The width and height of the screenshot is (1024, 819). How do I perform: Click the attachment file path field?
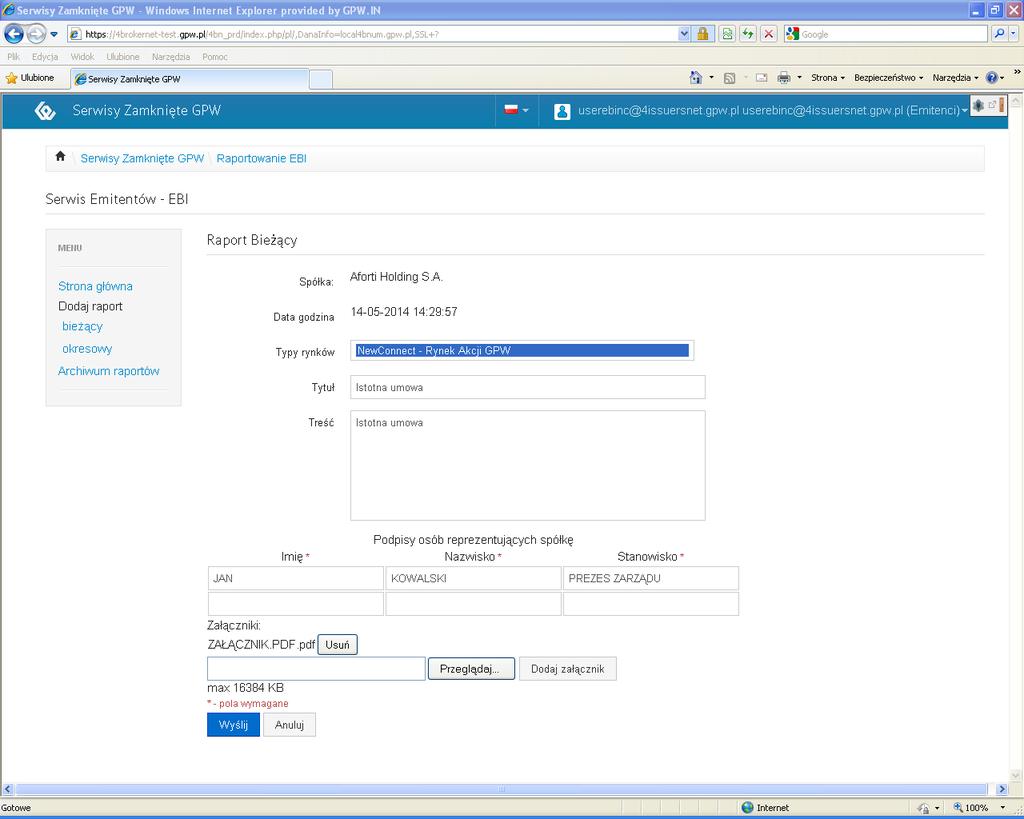tap(316, 669)
